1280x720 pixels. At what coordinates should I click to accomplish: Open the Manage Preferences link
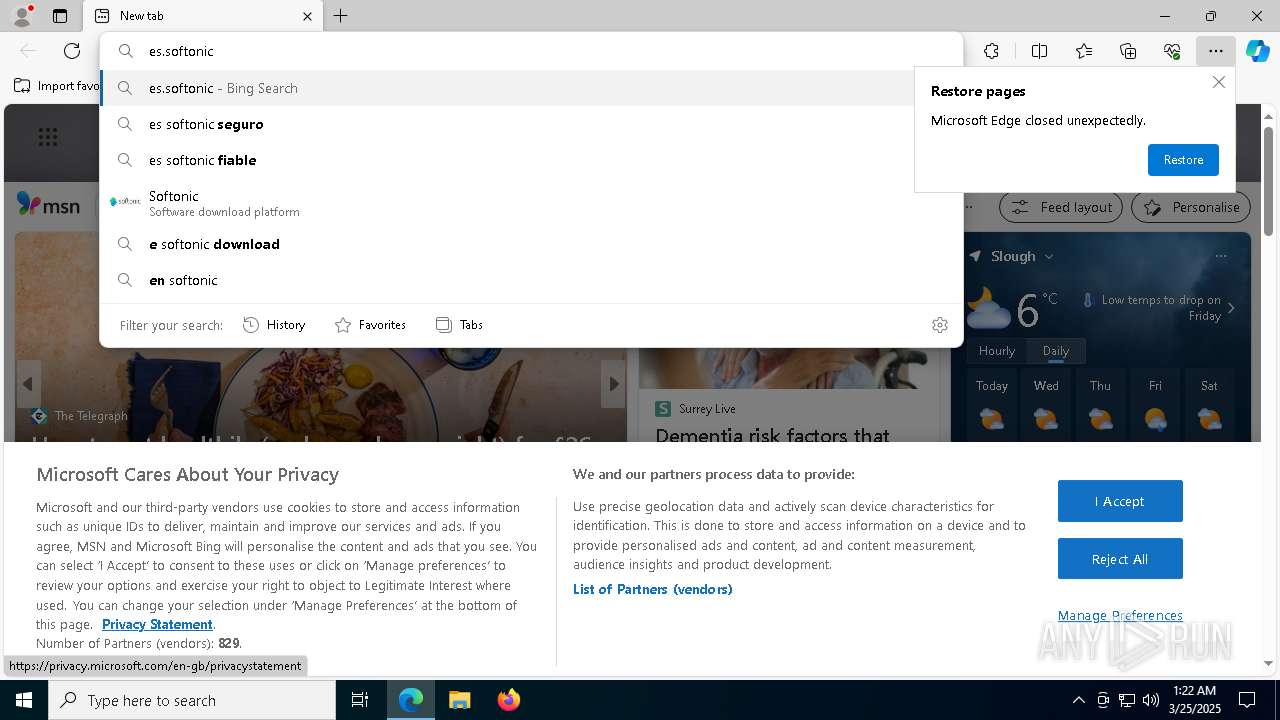coord(1120,615)
